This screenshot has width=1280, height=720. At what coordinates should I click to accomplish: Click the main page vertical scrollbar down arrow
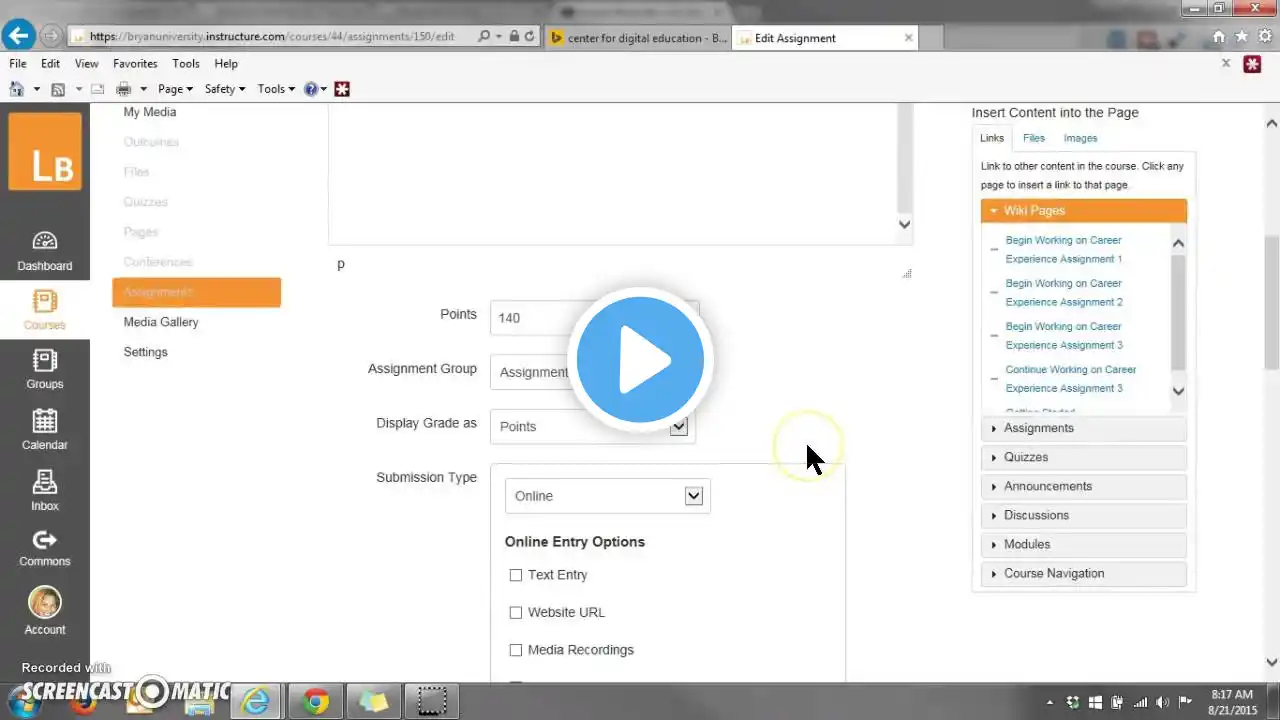pos(1272,662)
